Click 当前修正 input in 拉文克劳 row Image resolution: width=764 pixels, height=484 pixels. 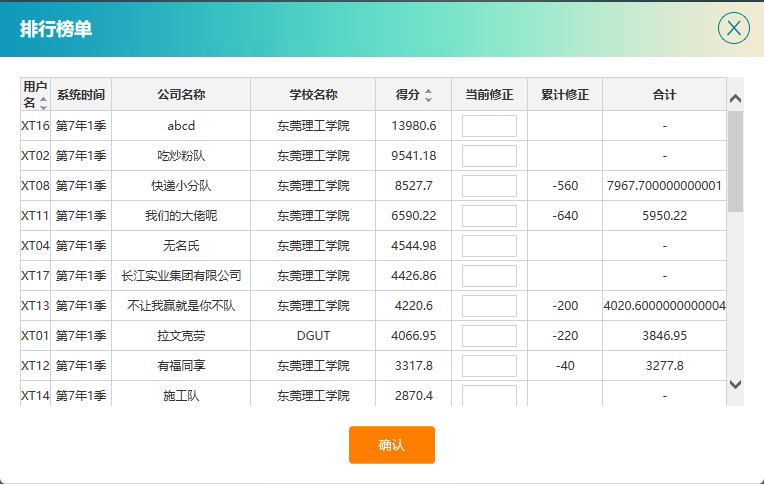click(x=489, y=336)
